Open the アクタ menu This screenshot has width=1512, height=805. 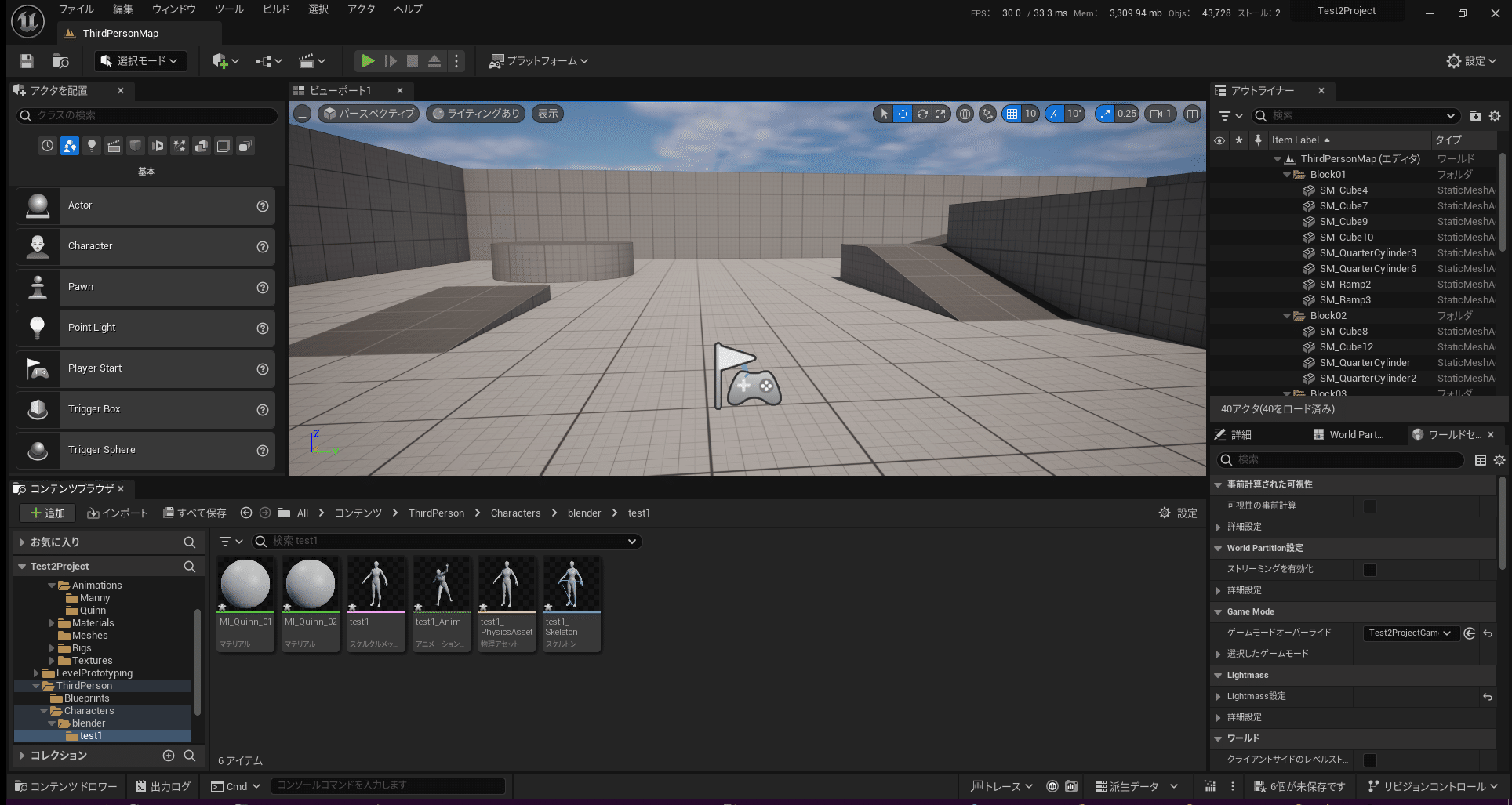click(x=362, y=9)
